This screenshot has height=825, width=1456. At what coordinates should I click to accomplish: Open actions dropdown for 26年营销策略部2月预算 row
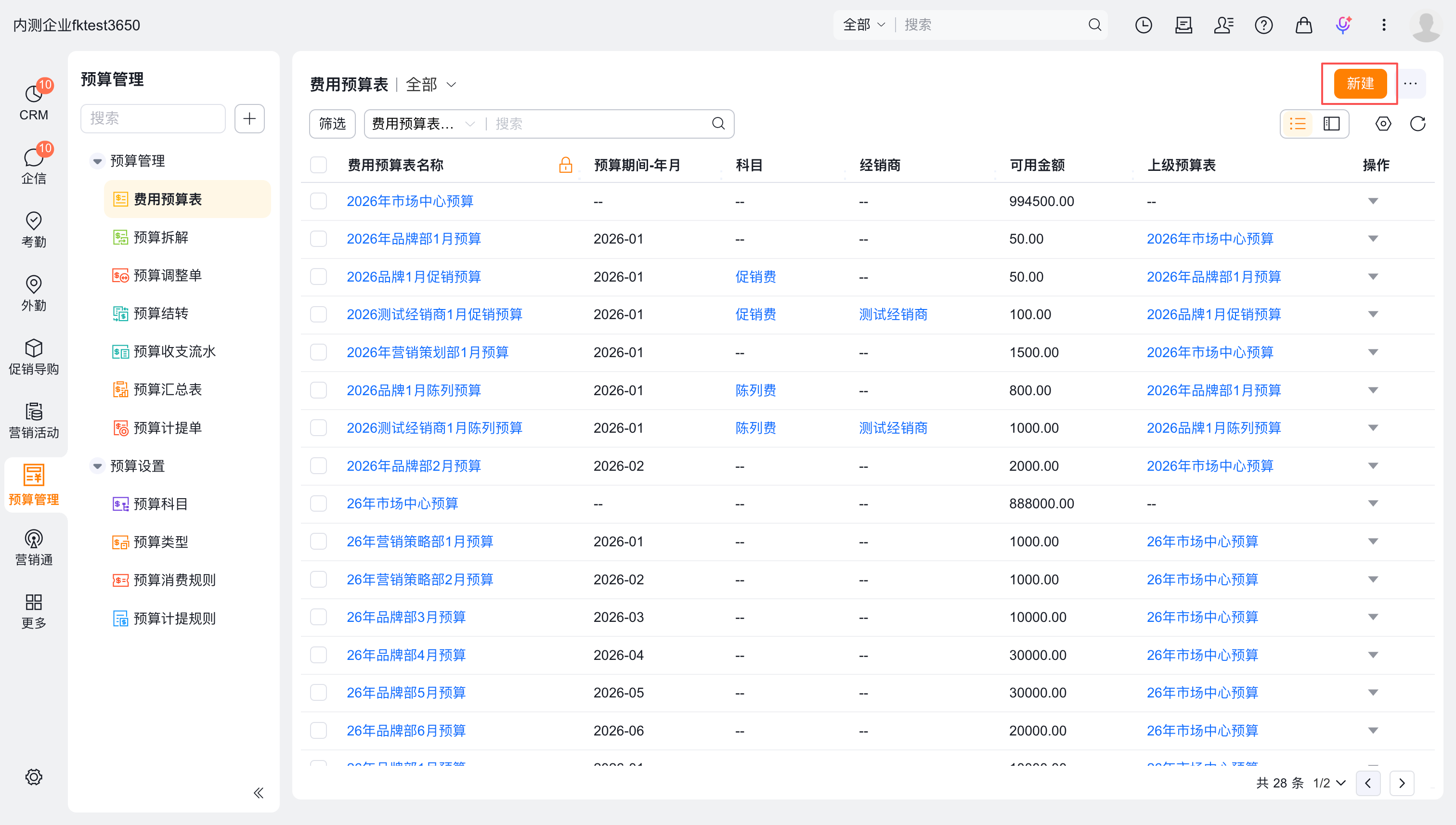click(1373, 579)
